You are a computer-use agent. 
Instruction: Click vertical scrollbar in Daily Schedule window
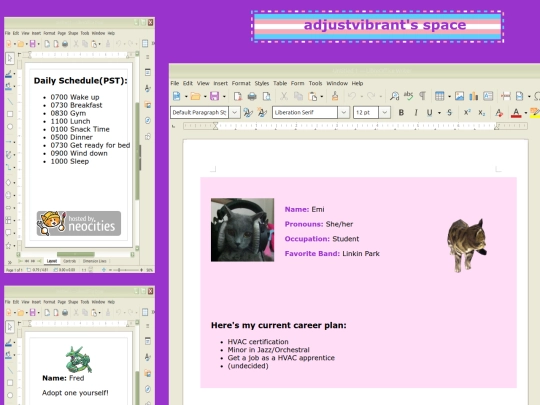[137, 151]
